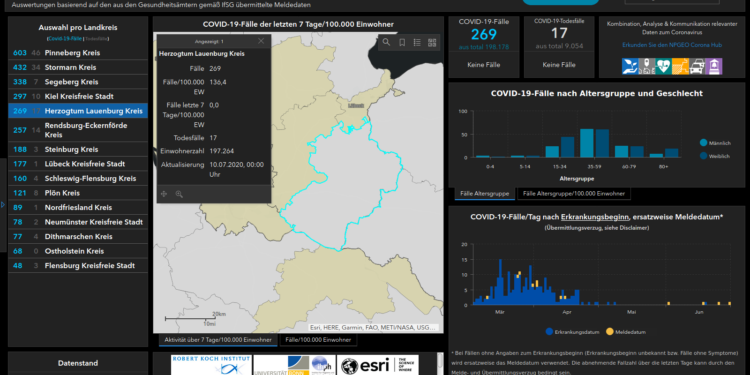
Task: Switch map to Fälle/100.000 Einwohner tab
Action: pyautogui.click(x=318, y=340)
